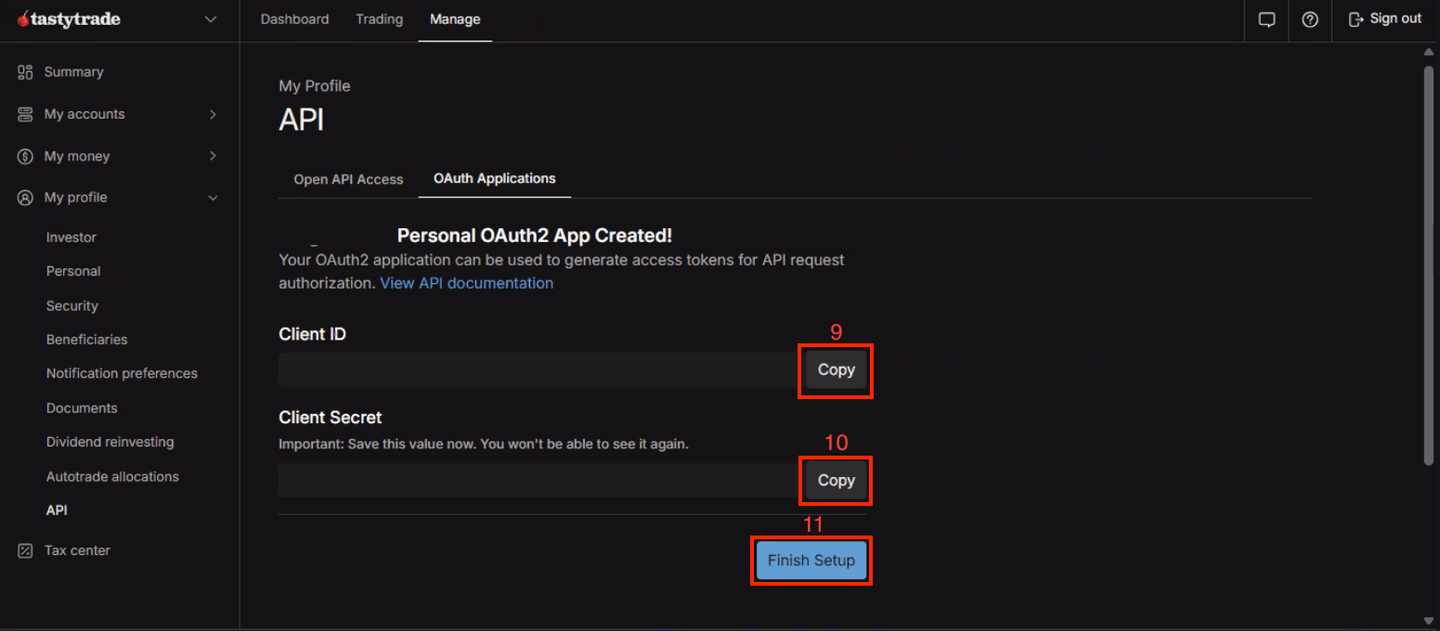This screenshot has height=631, width=1440.
Task: Expand the My accounts chevron
Action: tap(213, 114)
